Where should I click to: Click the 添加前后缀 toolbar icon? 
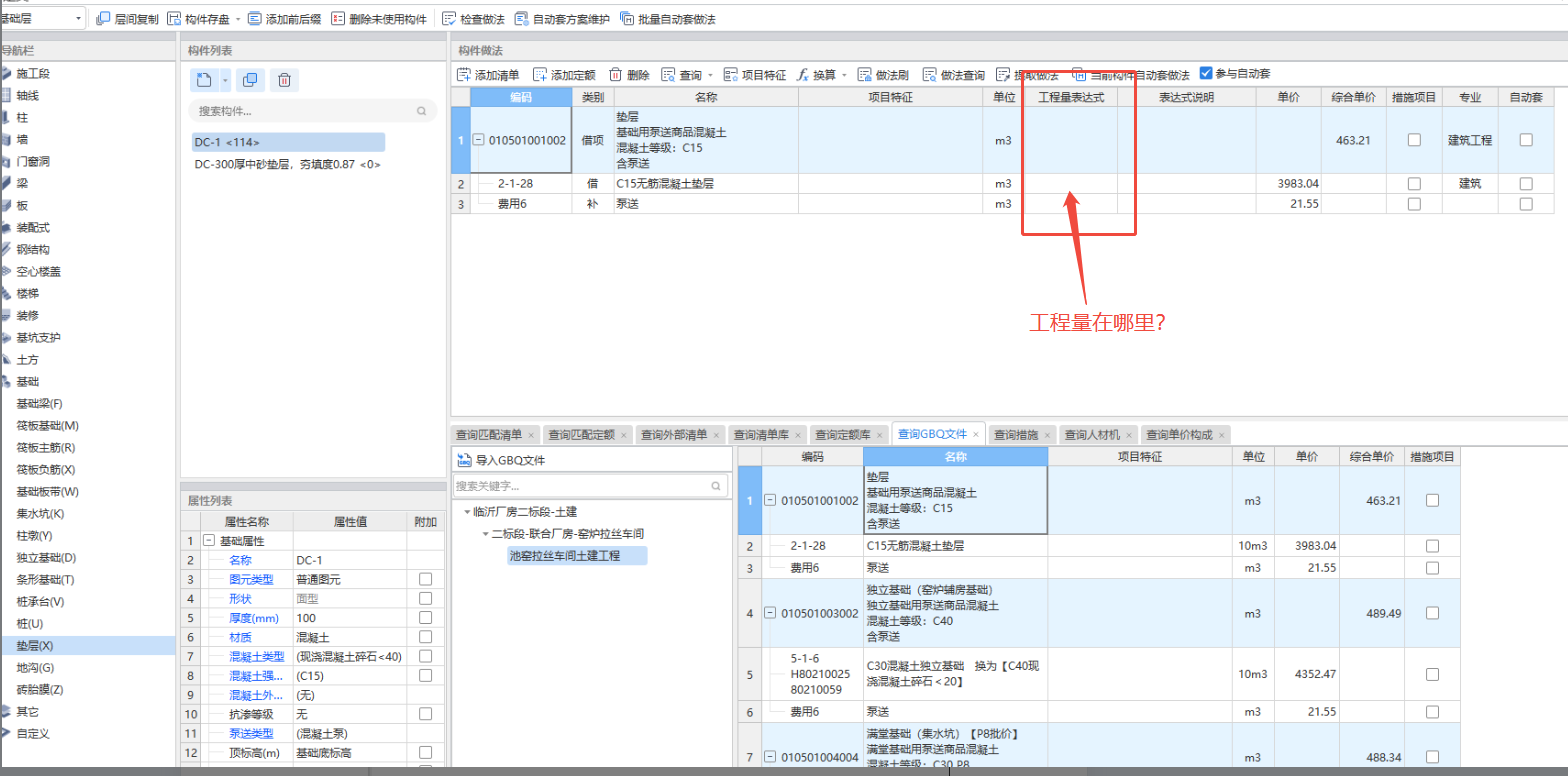pos(255,19)
